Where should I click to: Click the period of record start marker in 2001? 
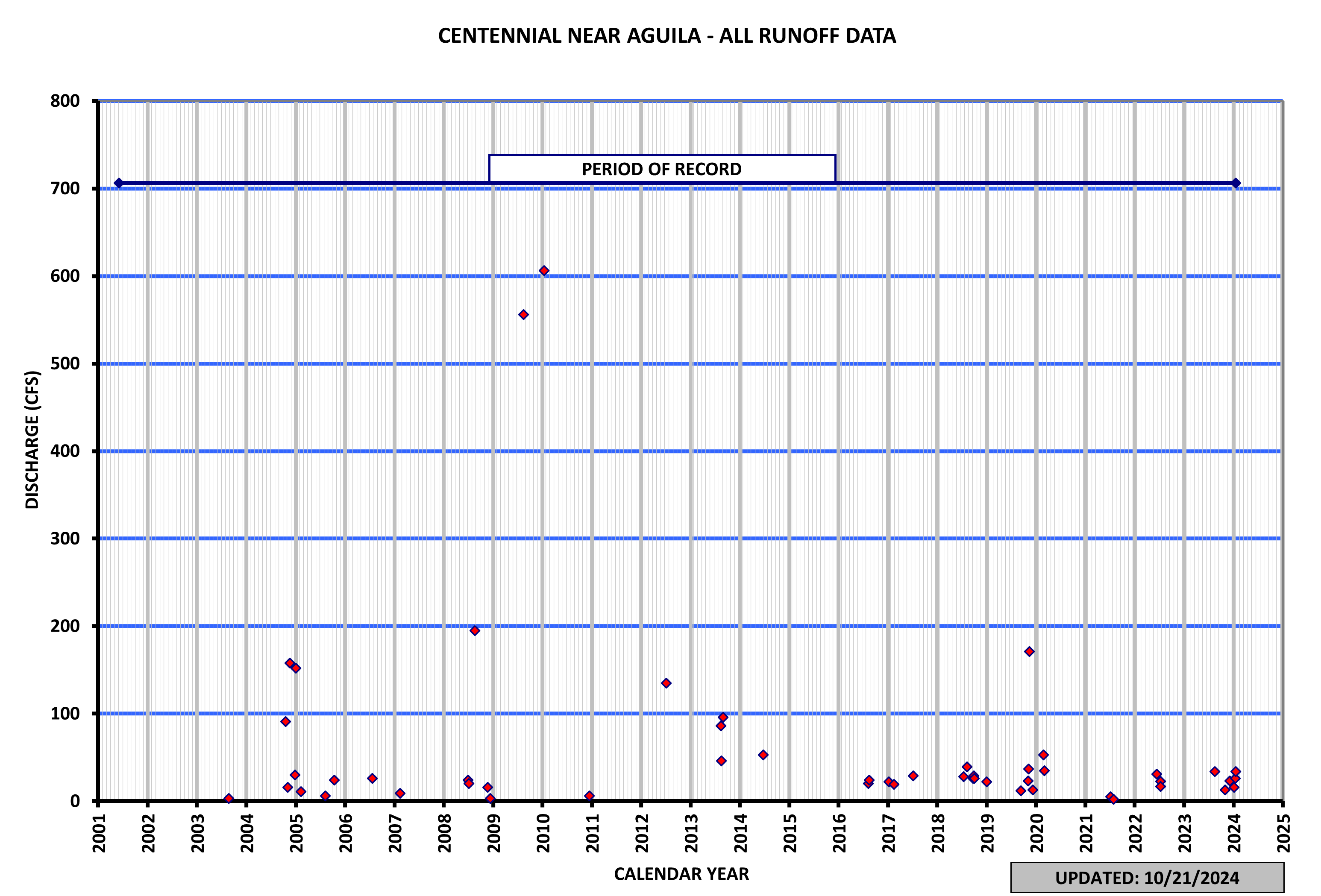118,183
